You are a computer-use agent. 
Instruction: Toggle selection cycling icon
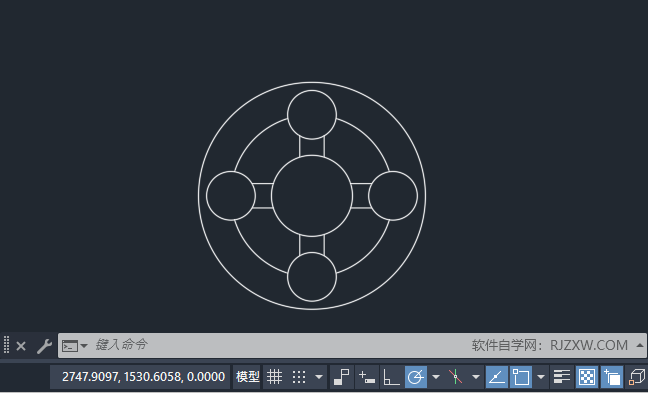(x=612, y=377)
